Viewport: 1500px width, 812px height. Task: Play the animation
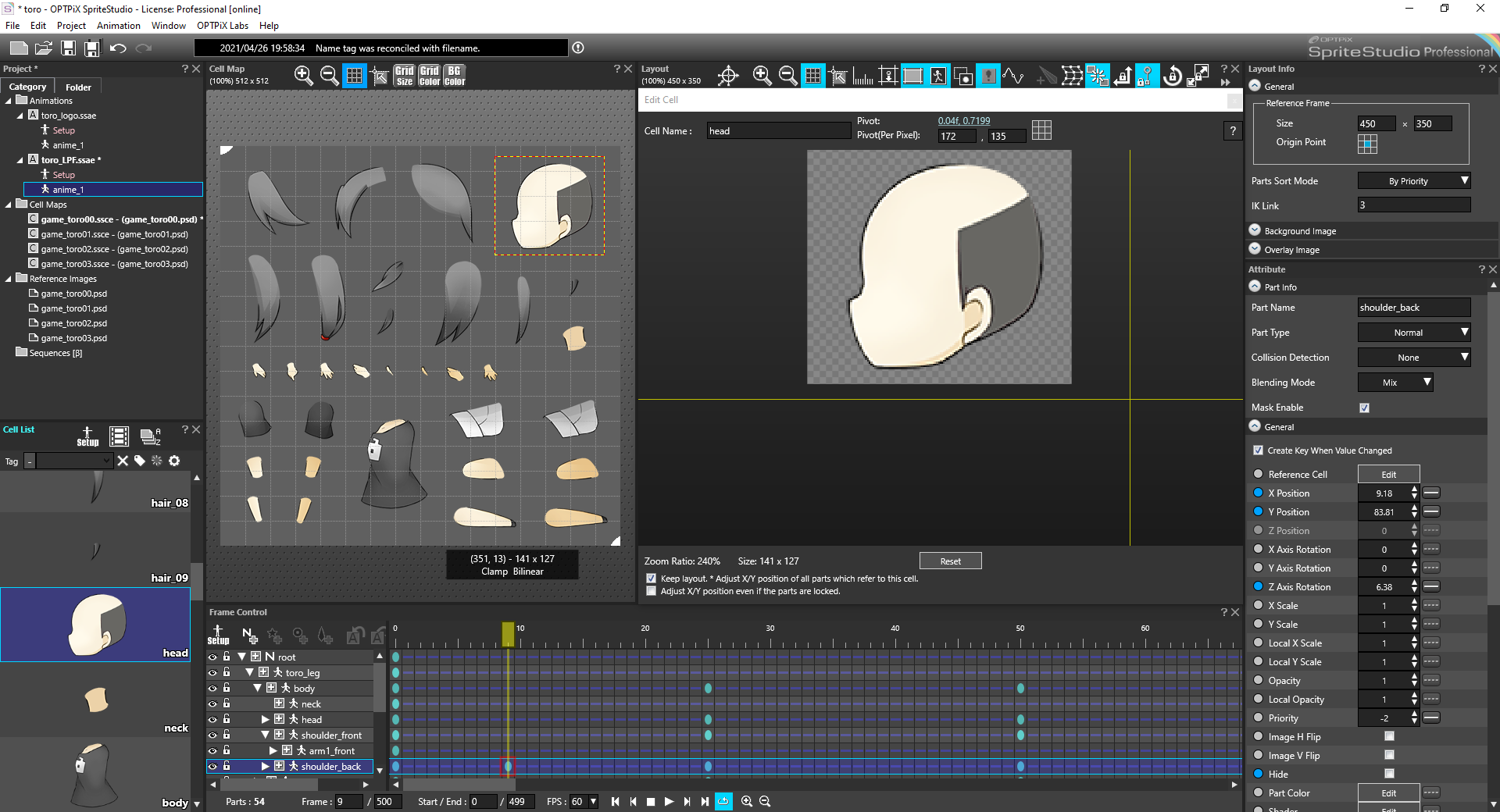coord(669,801)
